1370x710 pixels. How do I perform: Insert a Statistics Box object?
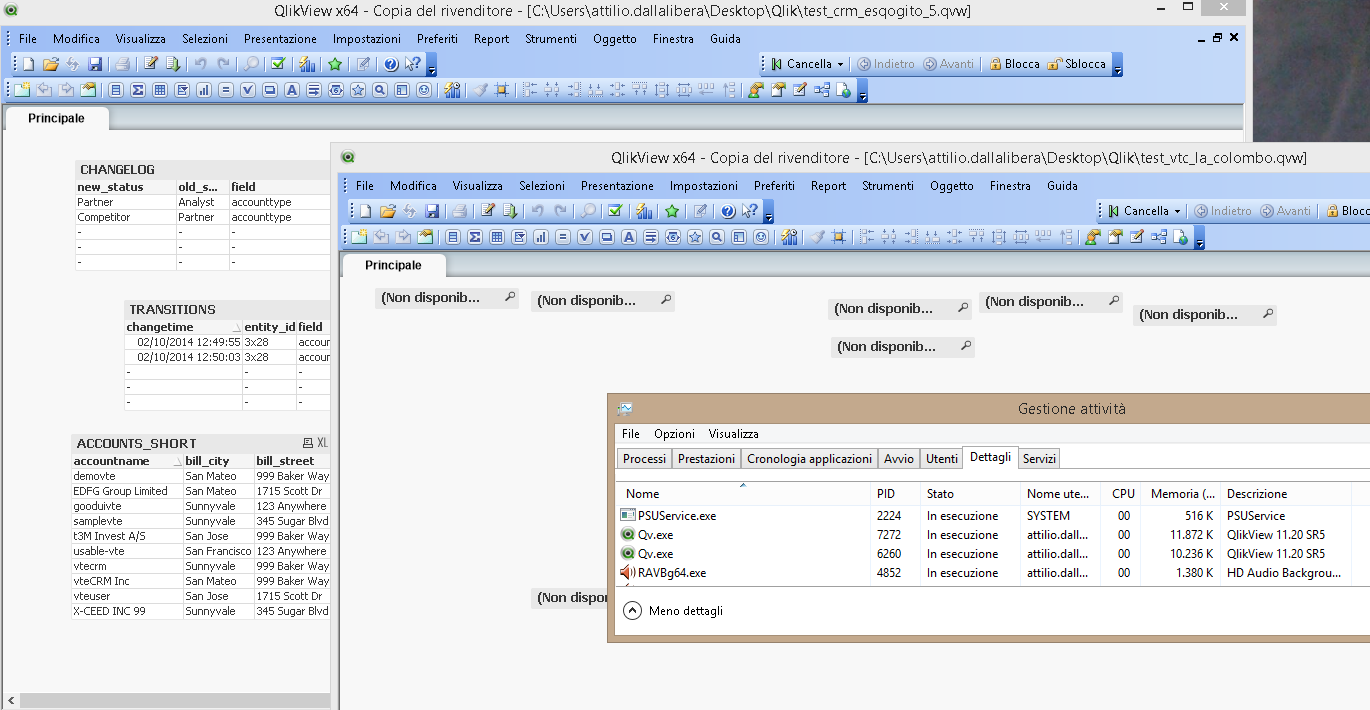point(139,89)
